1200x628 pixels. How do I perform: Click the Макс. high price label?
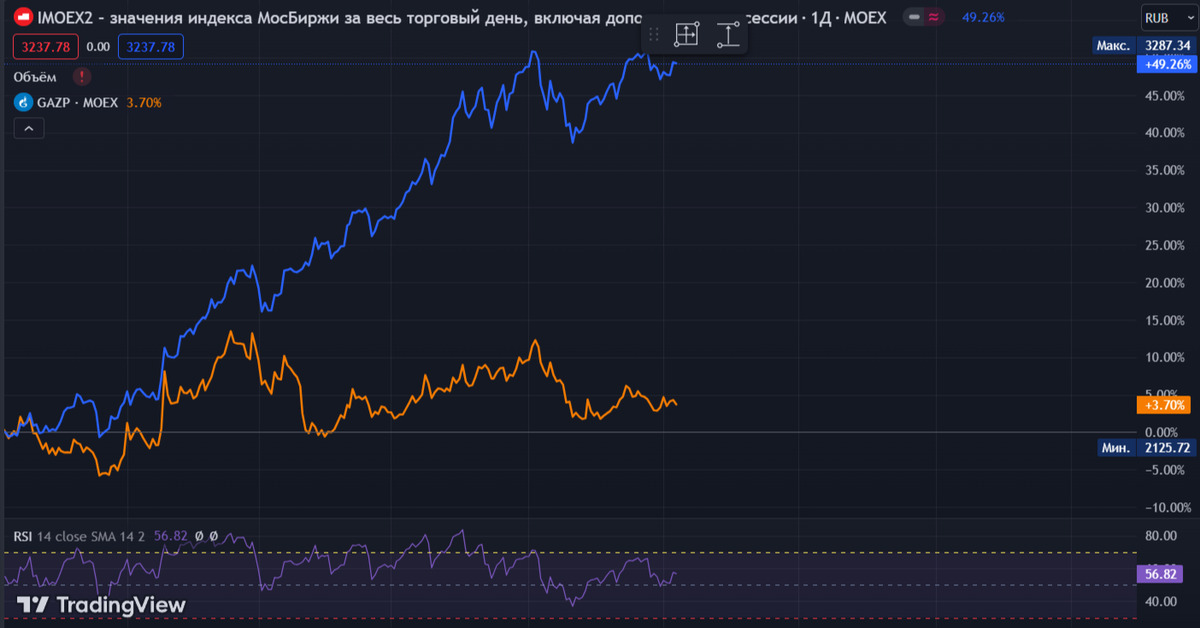[x=1114, y=45]
